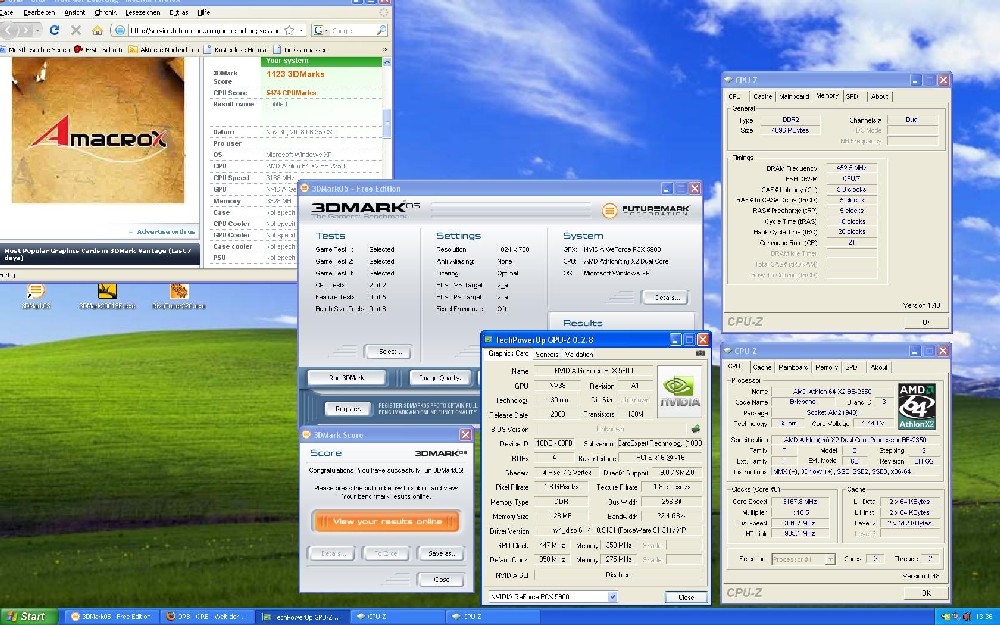Open About tab in lower CPU-Z window
The image size is (1000, 625).
point(879,367)
